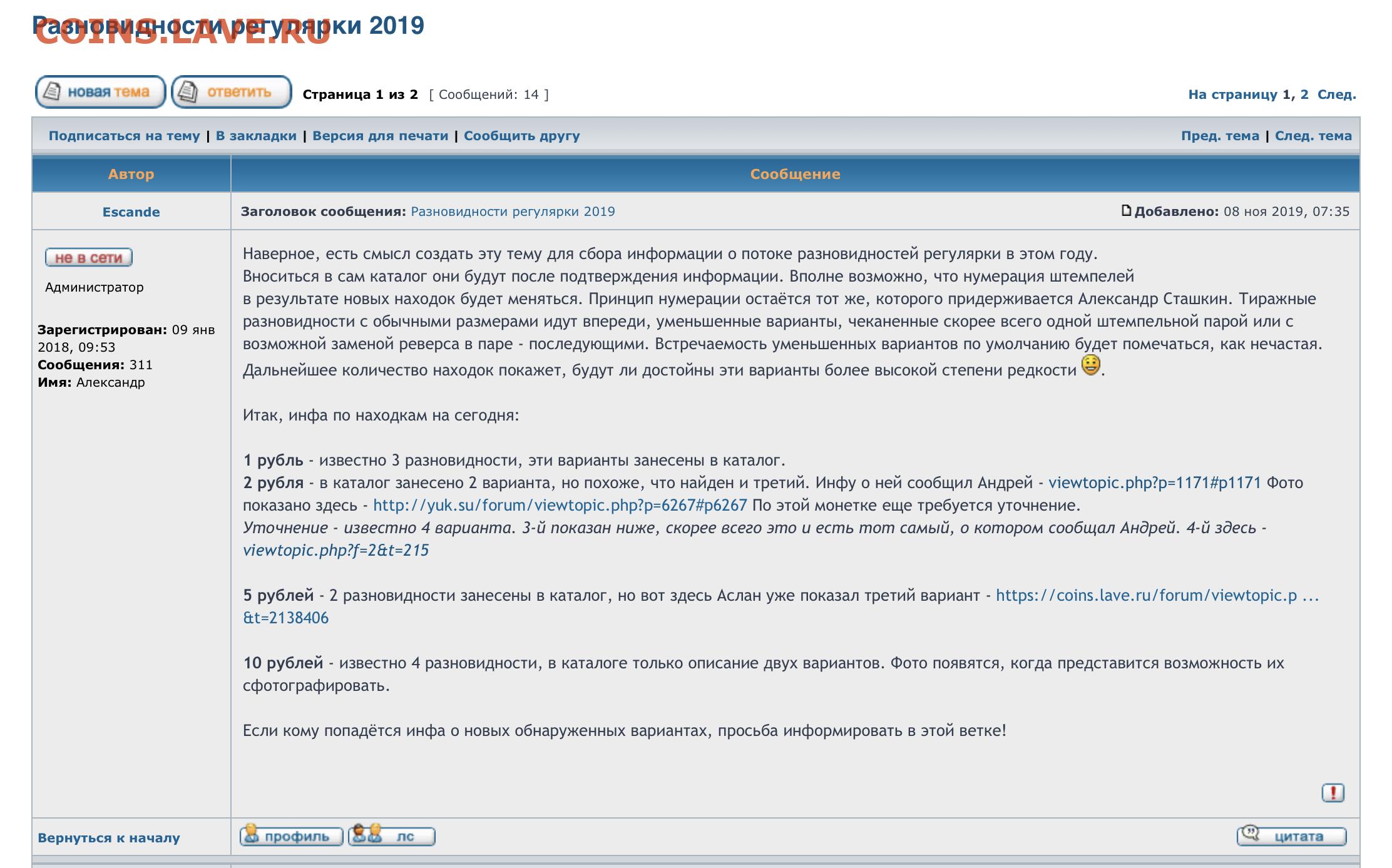Click the '10 рублей' bold text
This screenshot has height=868, width=1392.
(284, 663)
